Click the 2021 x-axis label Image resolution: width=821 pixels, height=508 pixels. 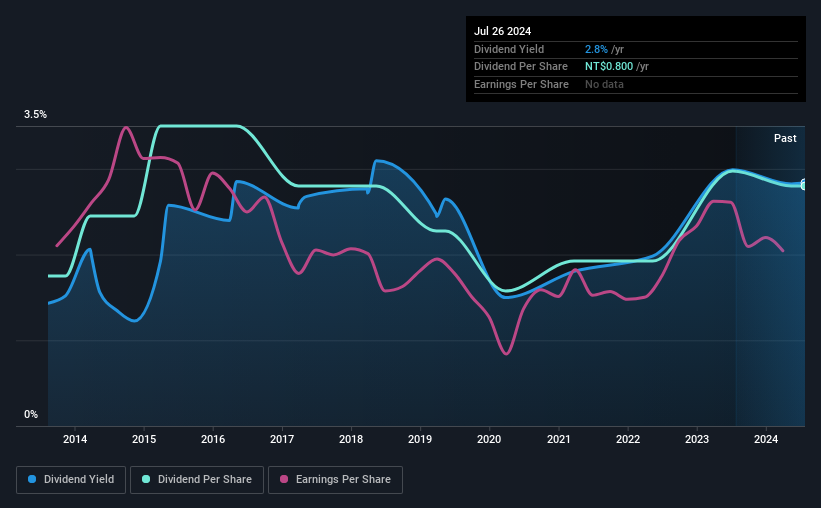point(559,439)
